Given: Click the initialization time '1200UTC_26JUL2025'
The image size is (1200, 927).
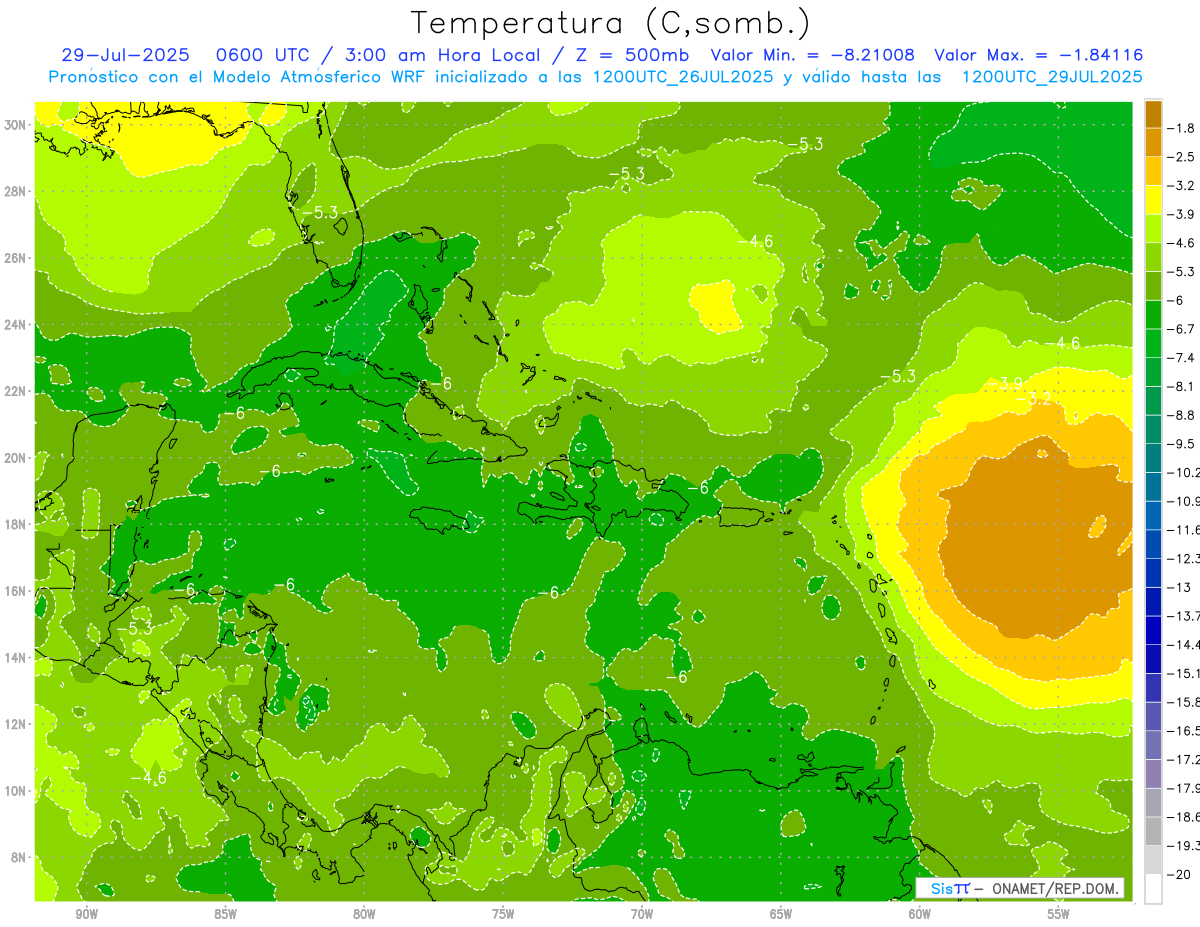Looking at the screenshot, I should pos(683,77).
